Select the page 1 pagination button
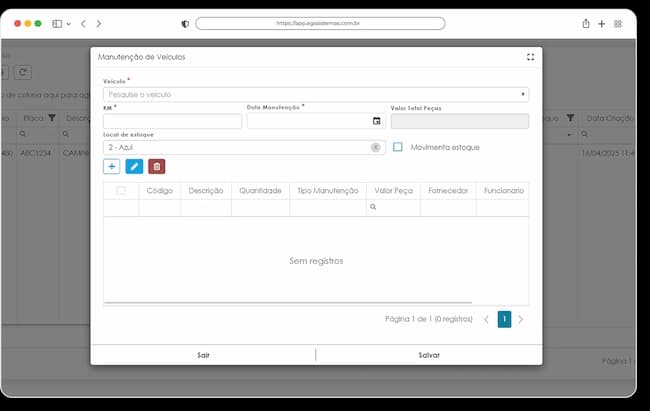Image resolution: width=650 pixels, height=411 pixels. tap(504, 319)
